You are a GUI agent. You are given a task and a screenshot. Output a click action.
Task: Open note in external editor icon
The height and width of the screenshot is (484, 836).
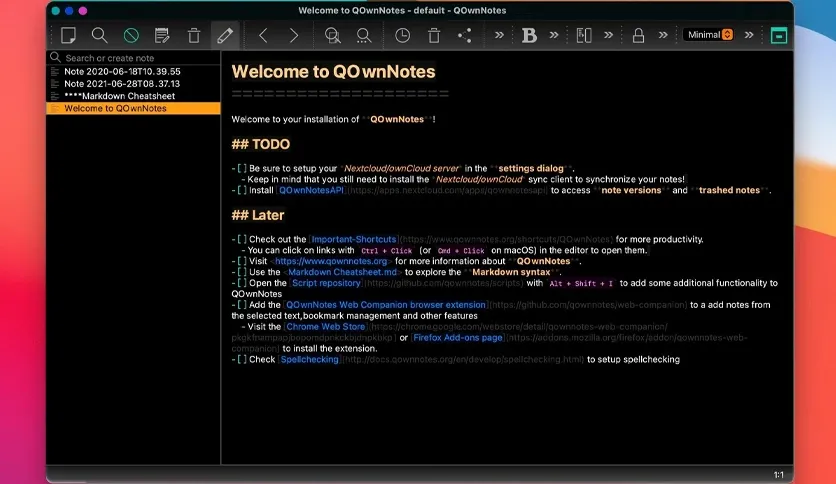(162, 35)
